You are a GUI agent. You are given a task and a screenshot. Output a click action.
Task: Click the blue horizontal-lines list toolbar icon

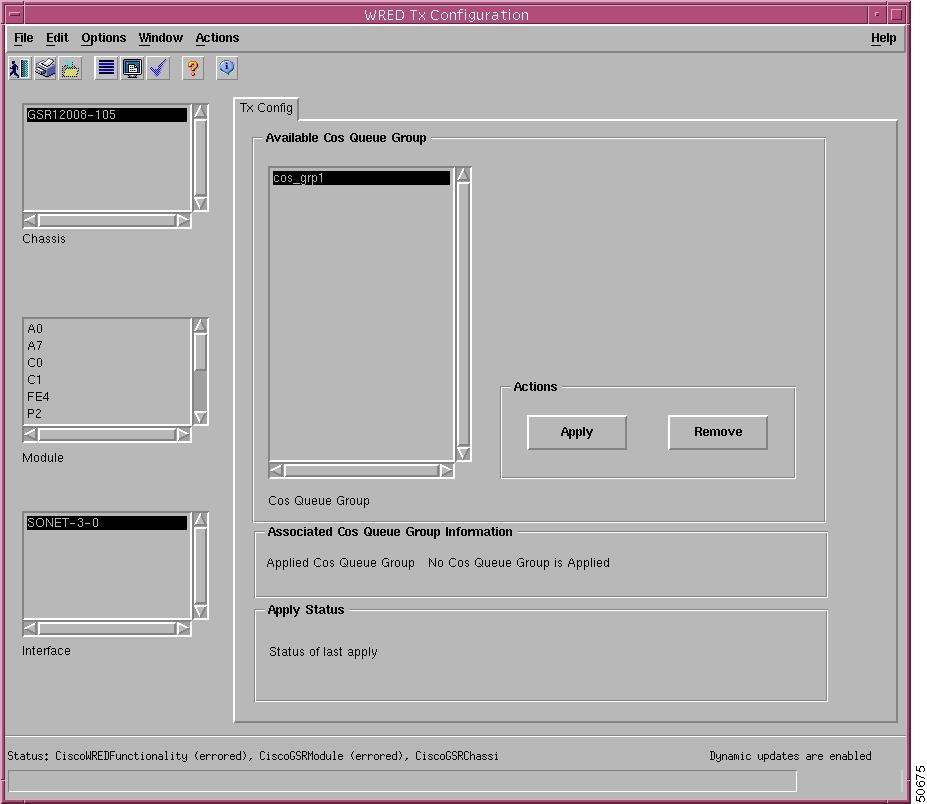pyautogui.click(x=106, y=69)
